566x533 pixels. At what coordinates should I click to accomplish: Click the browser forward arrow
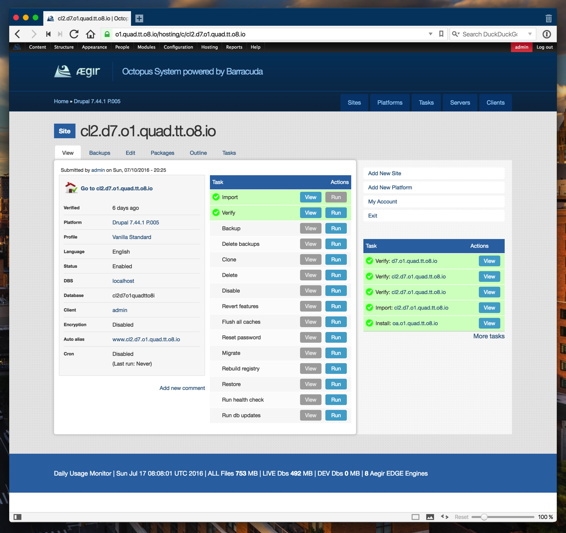[x=34, y=34]
